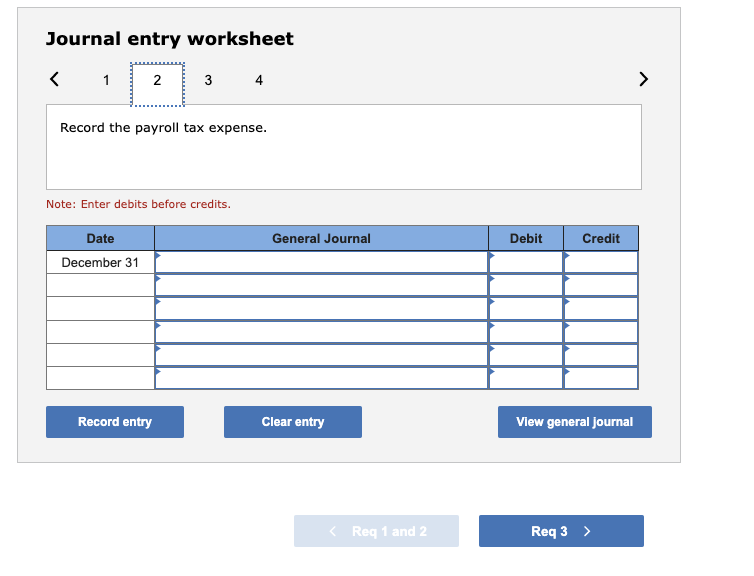Click the December 31 date cell
This screenshot has height=576, width=754.
101,263
